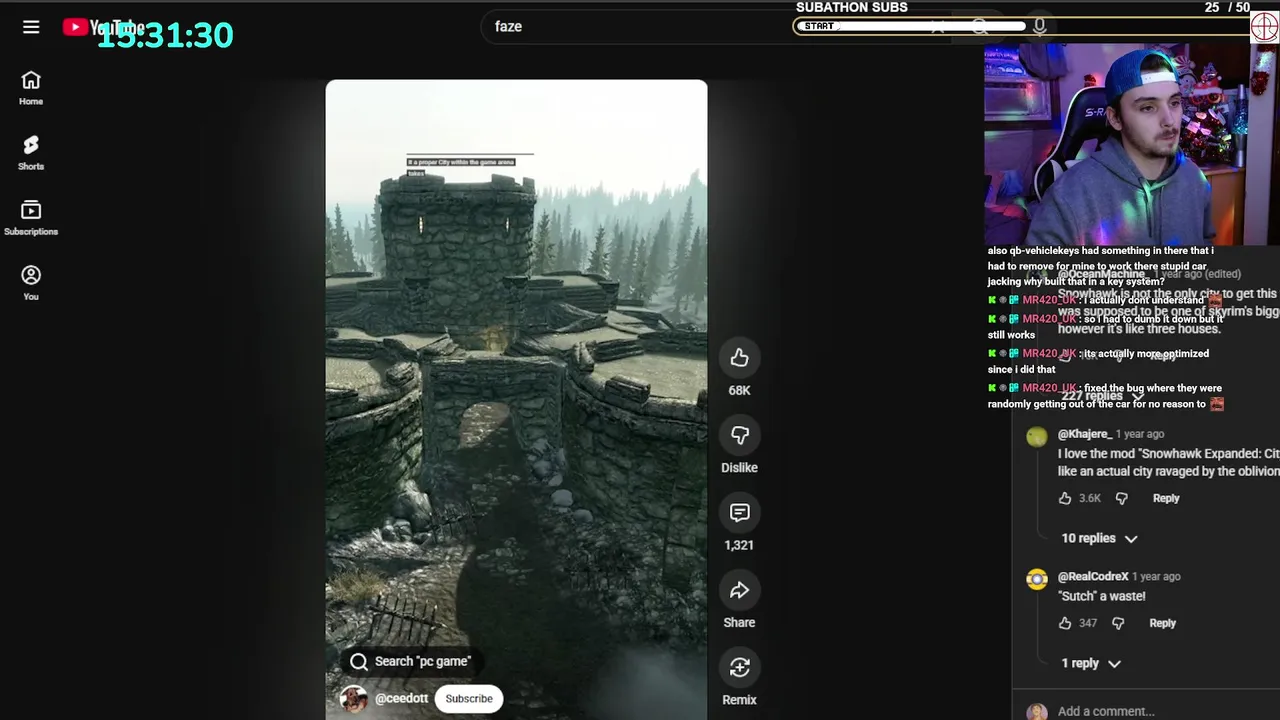Play or pause the Short video
This screenshot has width=1280, height=720.
point(516,400)
